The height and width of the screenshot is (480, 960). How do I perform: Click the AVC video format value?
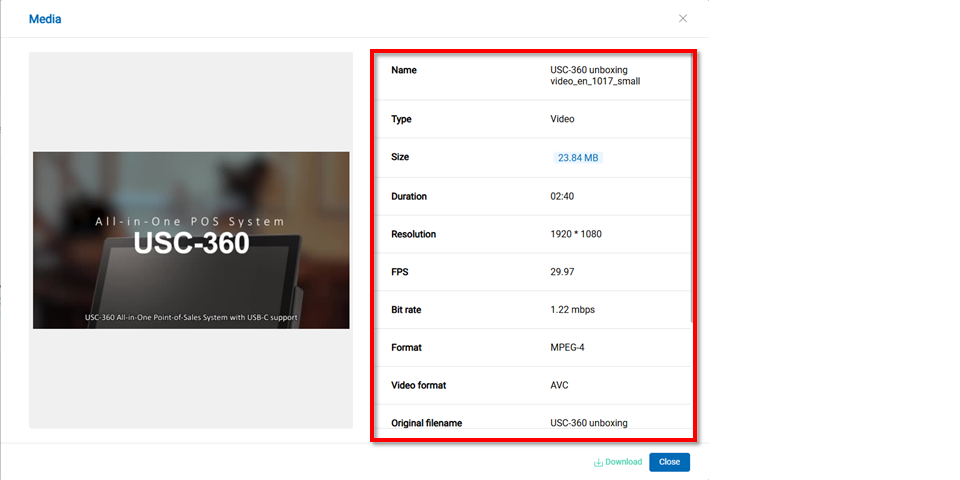click(x=559, y=385)
